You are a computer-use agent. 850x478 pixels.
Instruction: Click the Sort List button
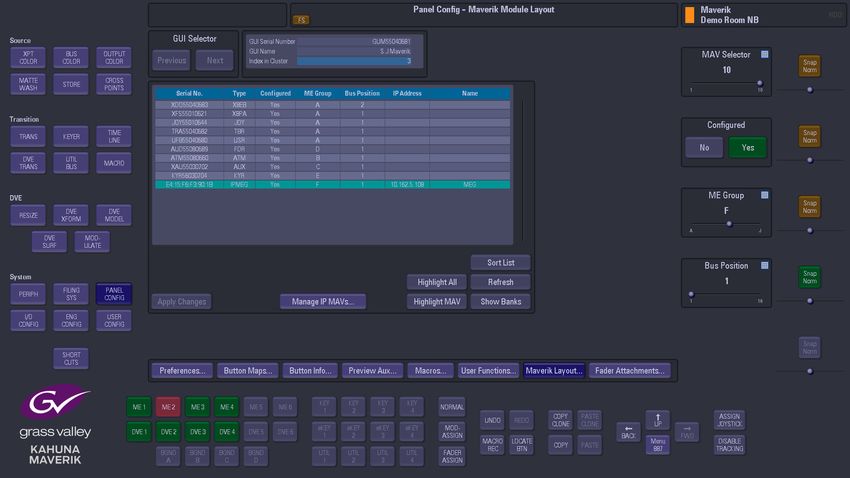point(500,262)
